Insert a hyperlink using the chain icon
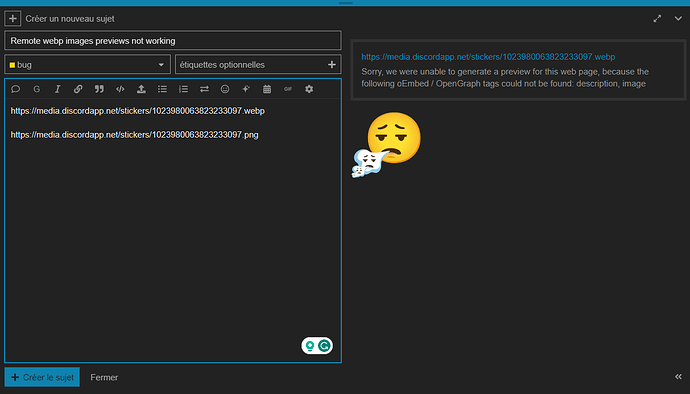The width and height of the screenshot is (690, 394). tap(78, 89)
